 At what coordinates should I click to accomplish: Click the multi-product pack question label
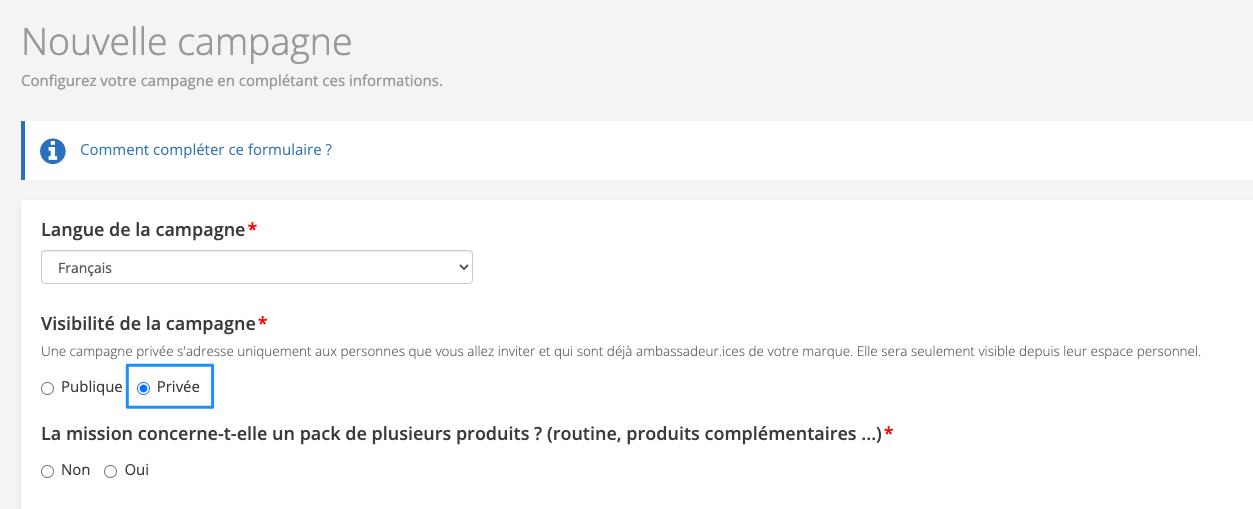[x=461, y=434]
